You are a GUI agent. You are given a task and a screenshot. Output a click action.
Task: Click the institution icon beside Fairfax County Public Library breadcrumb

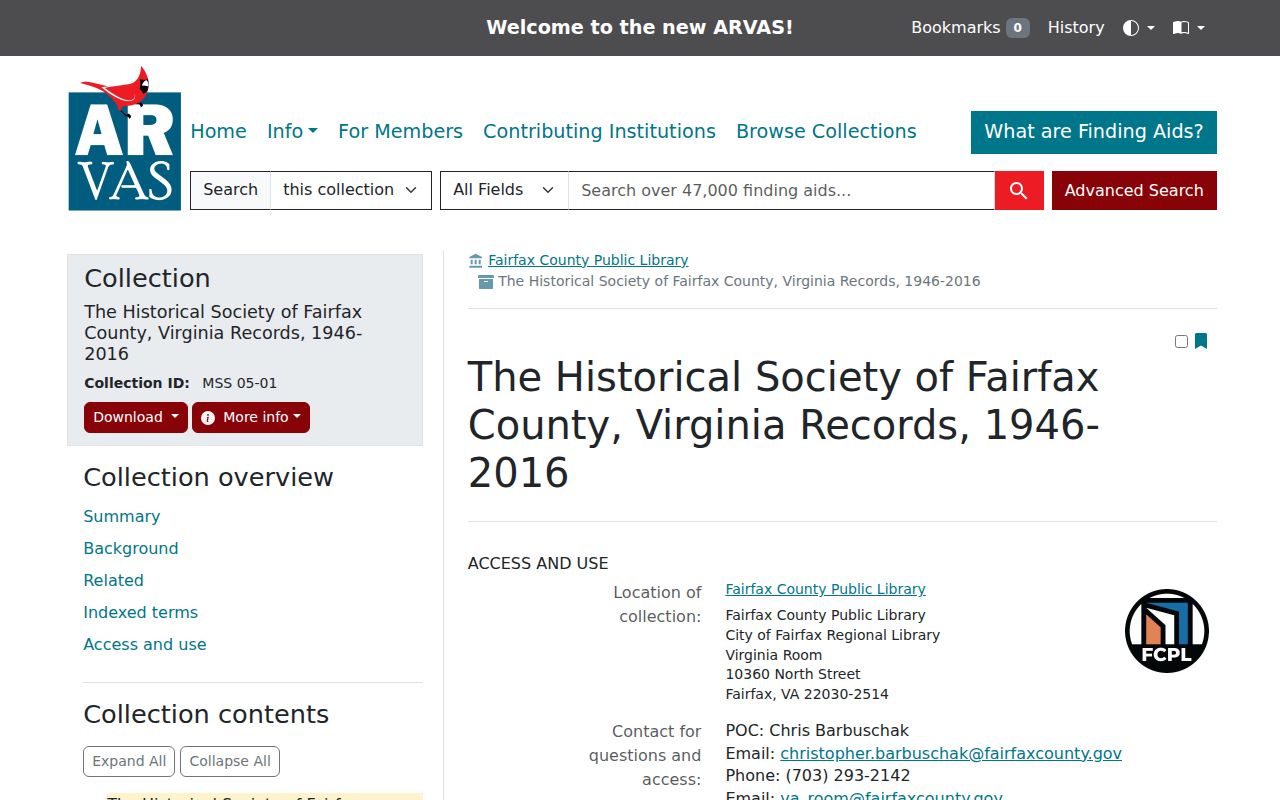click(x=476, y=260)
